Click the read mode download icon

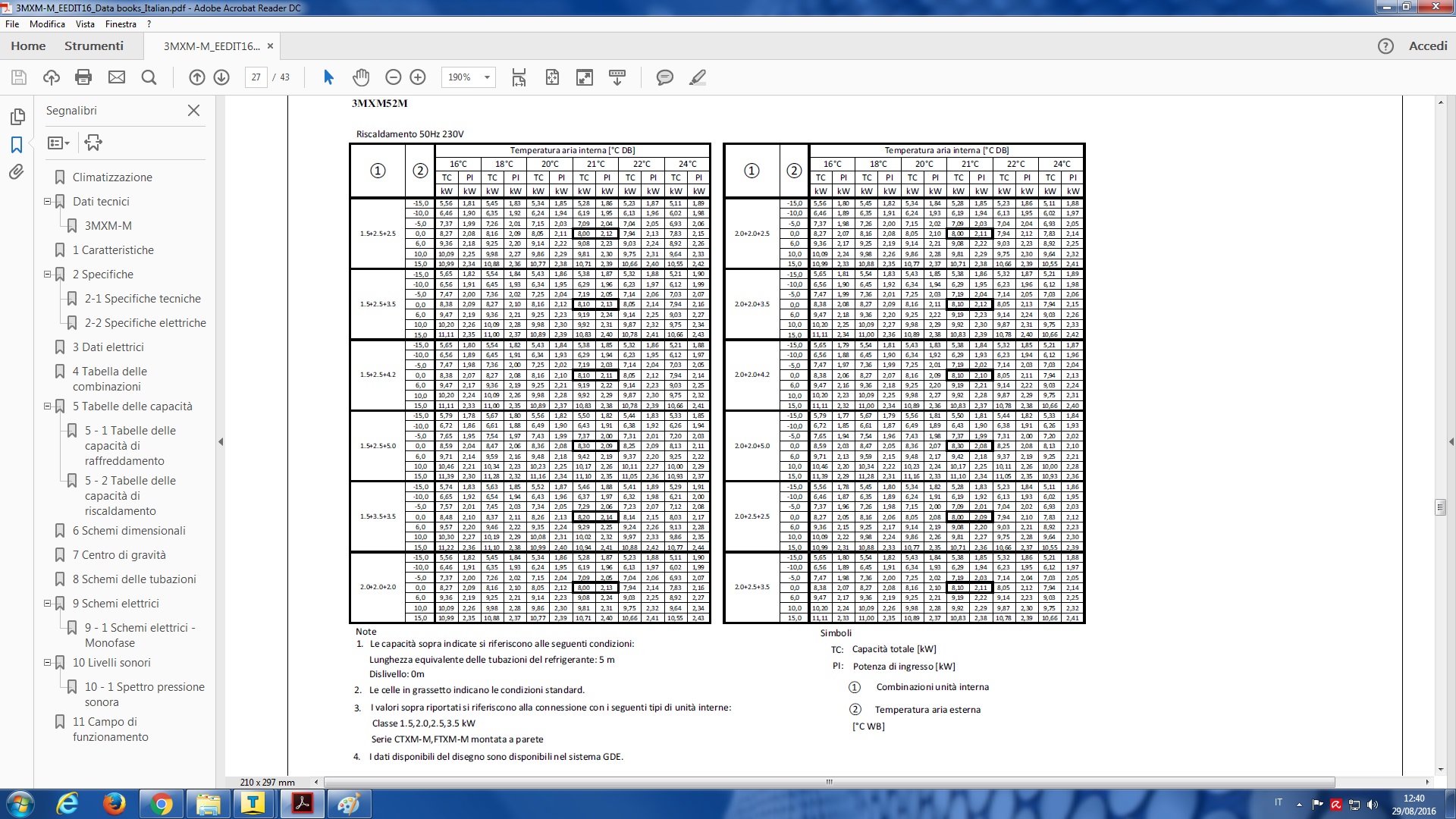click(x=617, y=77)
